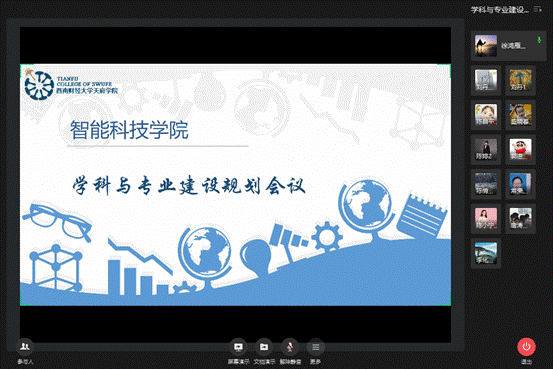The height and width of the screenshot is (369, 553).
Task: Select the participant with group photo avatar
Action: 520,218
